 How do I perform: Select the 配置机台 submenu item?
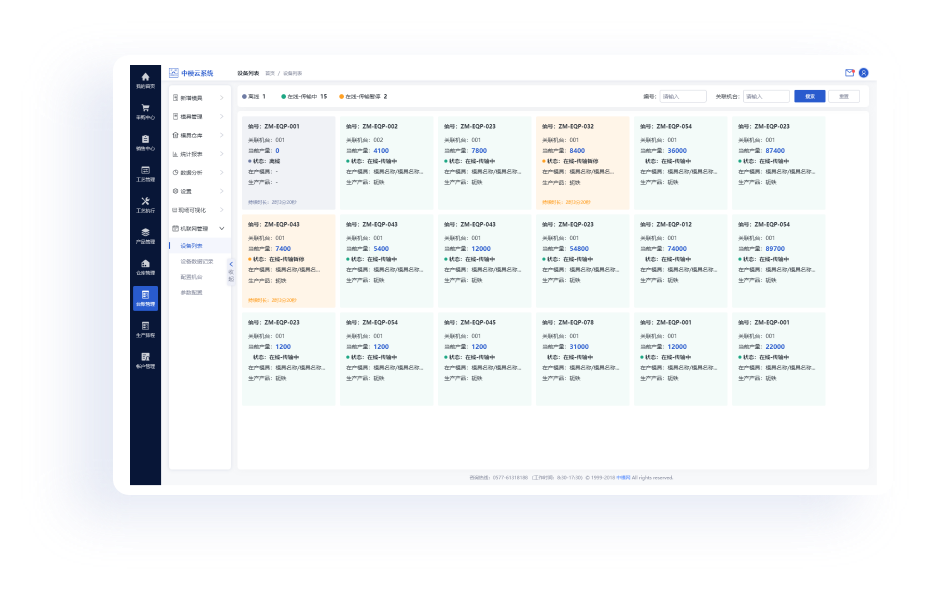[x=192, y=277]
